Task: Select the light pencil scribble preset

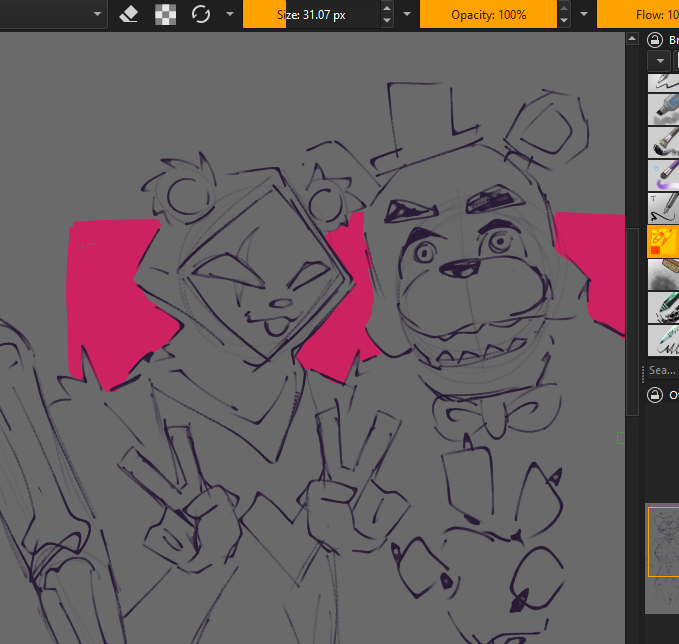Action: pyautogui.click(x=663, y=340)
